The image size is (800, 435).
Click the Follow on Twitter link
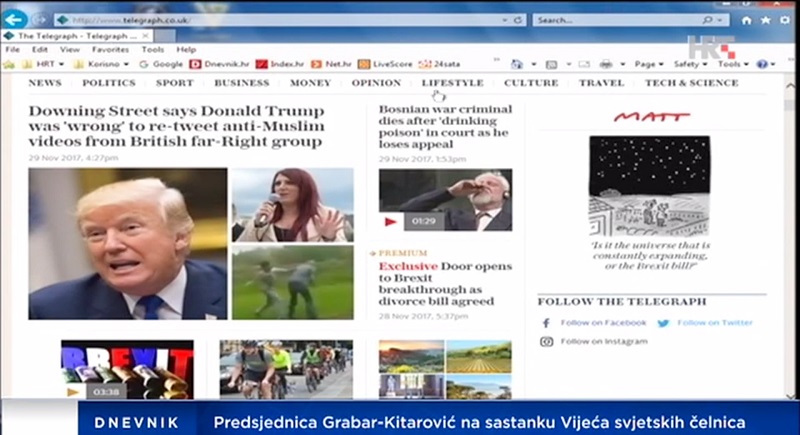(715, 323)
